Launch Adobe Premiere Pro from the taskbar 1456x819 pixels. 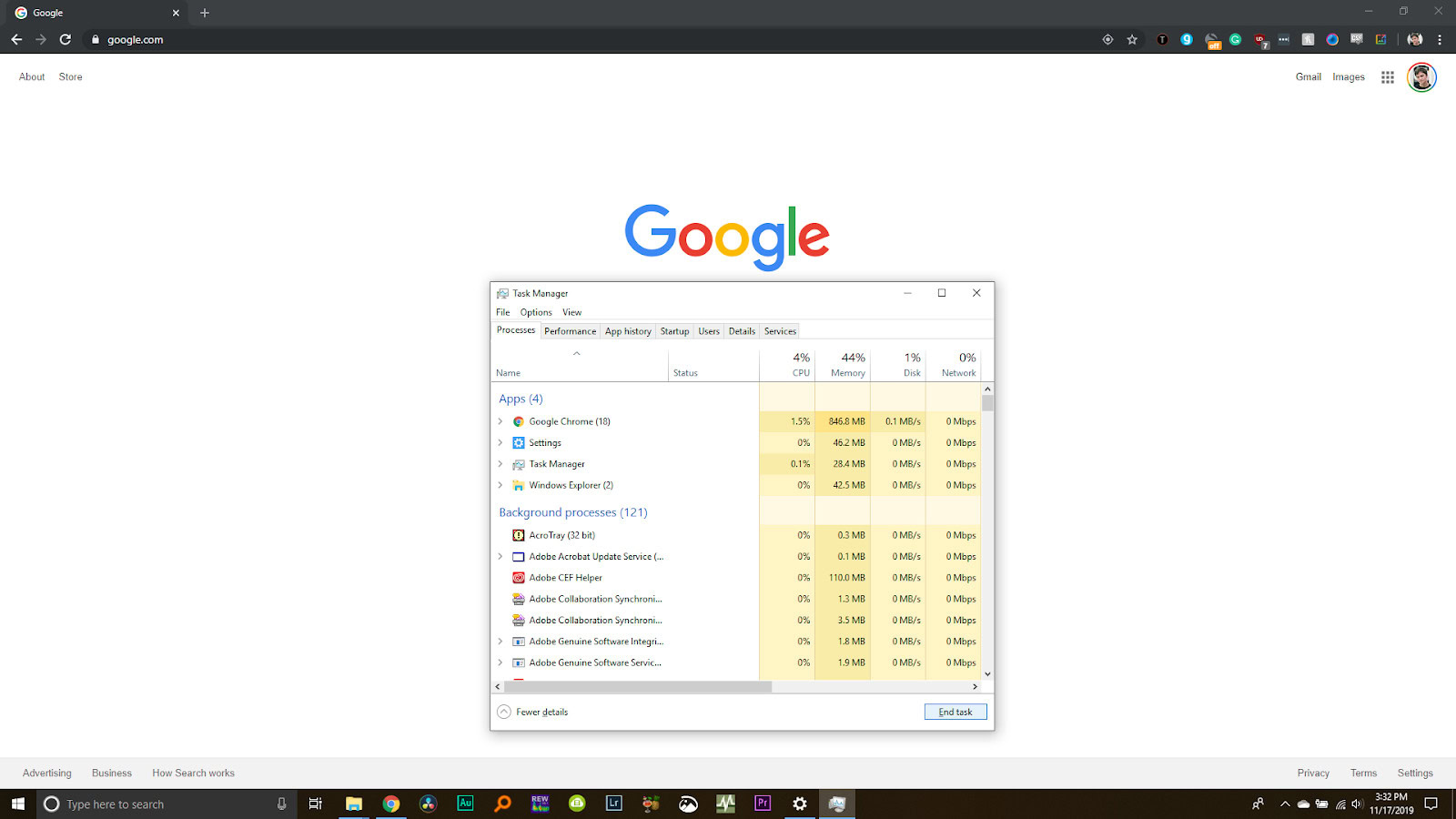click(763, 804)
